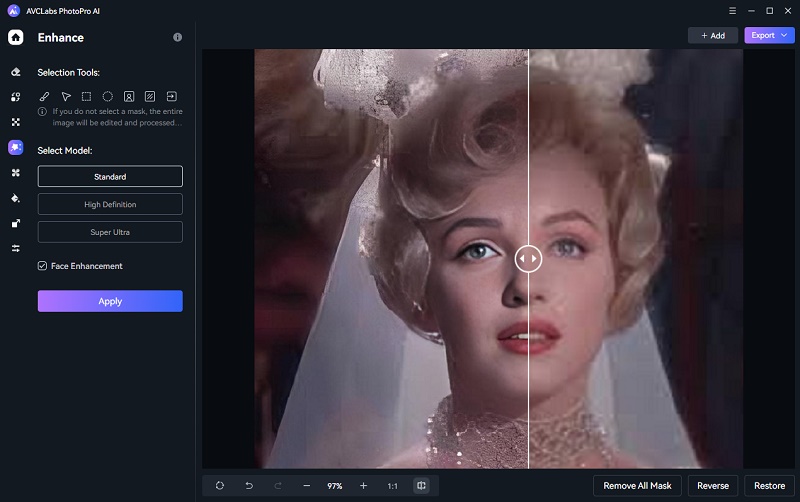The width and height of the screenshot is (800, 502).
Task: Open the checkerboard background removal tool
Action: pos(16,122)
